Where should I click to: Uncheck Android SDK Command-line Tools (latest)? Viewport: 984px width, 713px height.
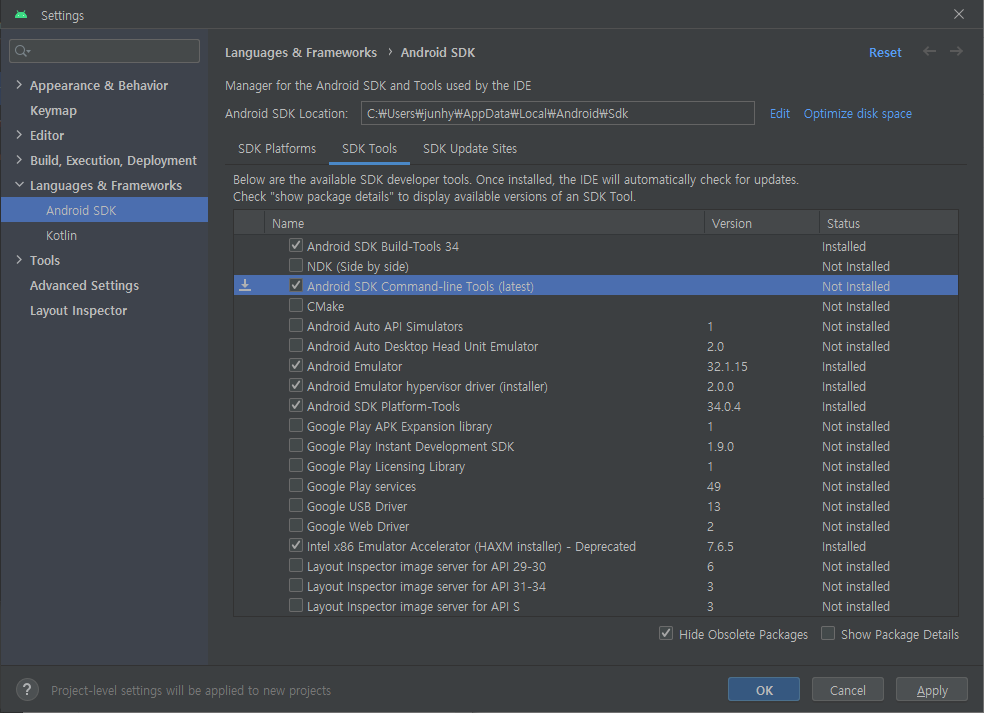[x=296, y=286]
